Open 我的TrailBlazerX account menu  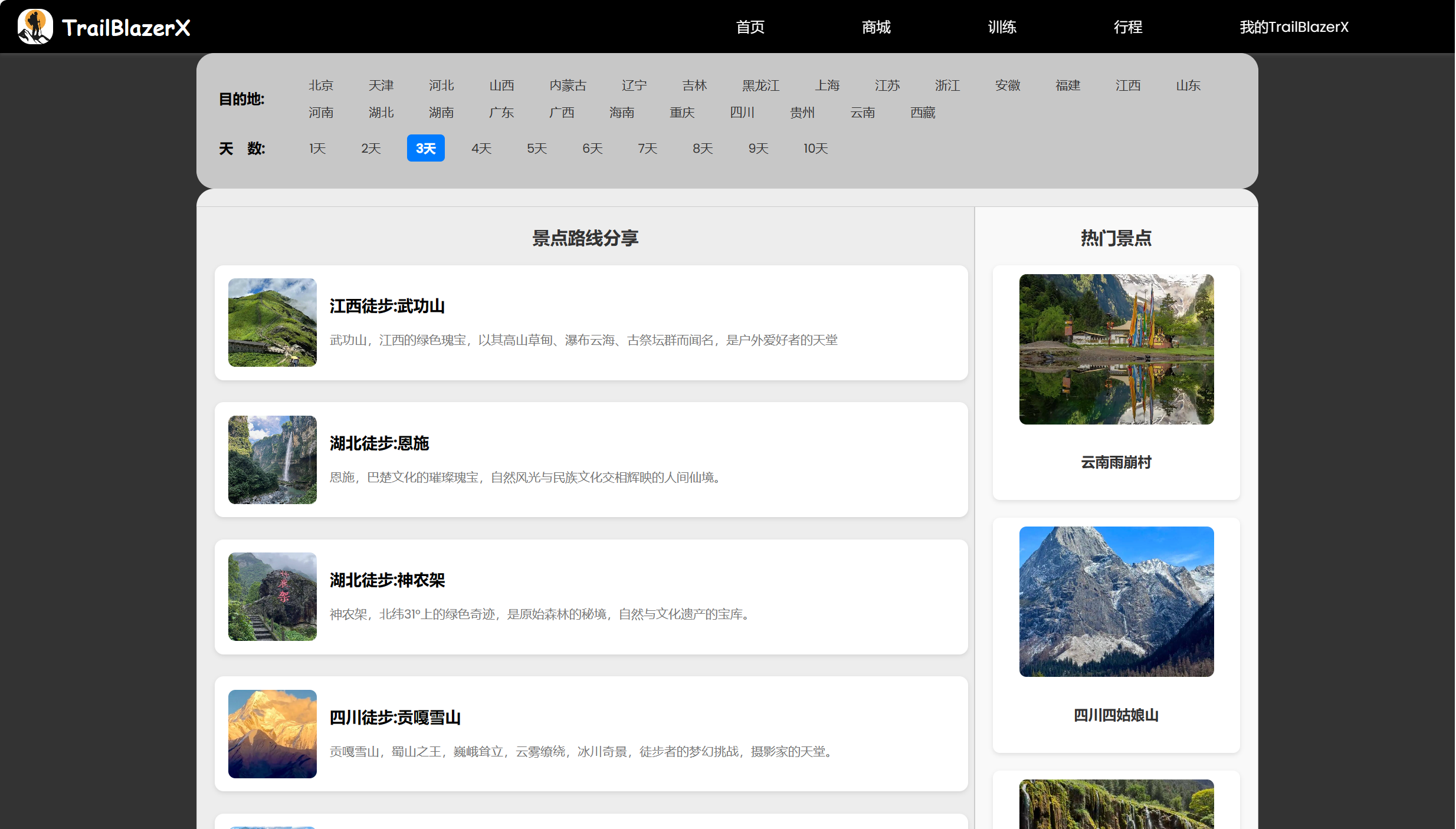coord(1294,27)
